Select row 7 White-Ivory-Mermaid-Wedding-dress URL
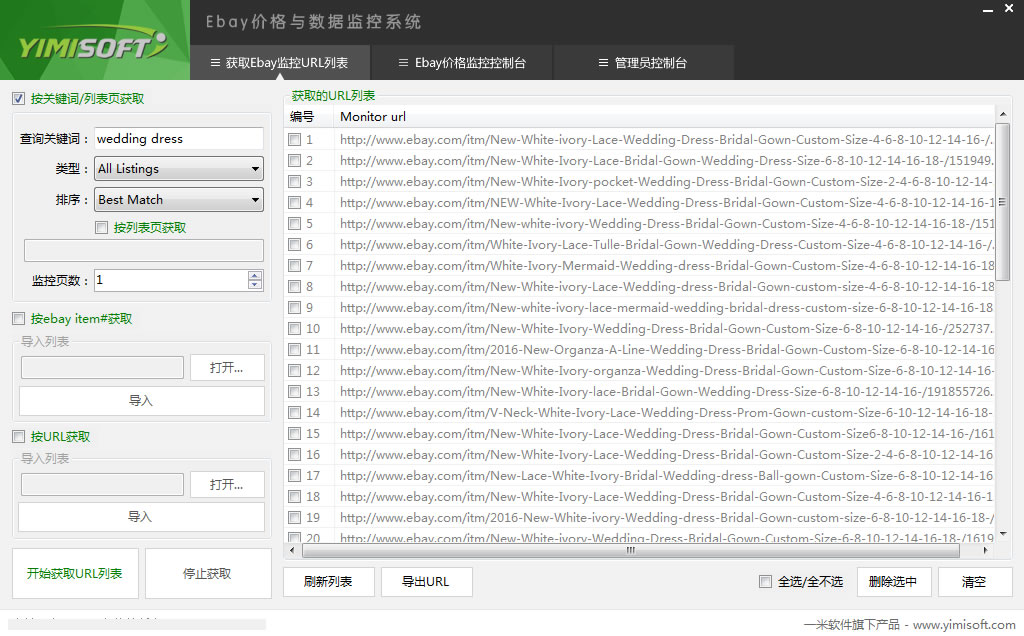This screenshot has width=1024, height=636. [x=666, y=266]
